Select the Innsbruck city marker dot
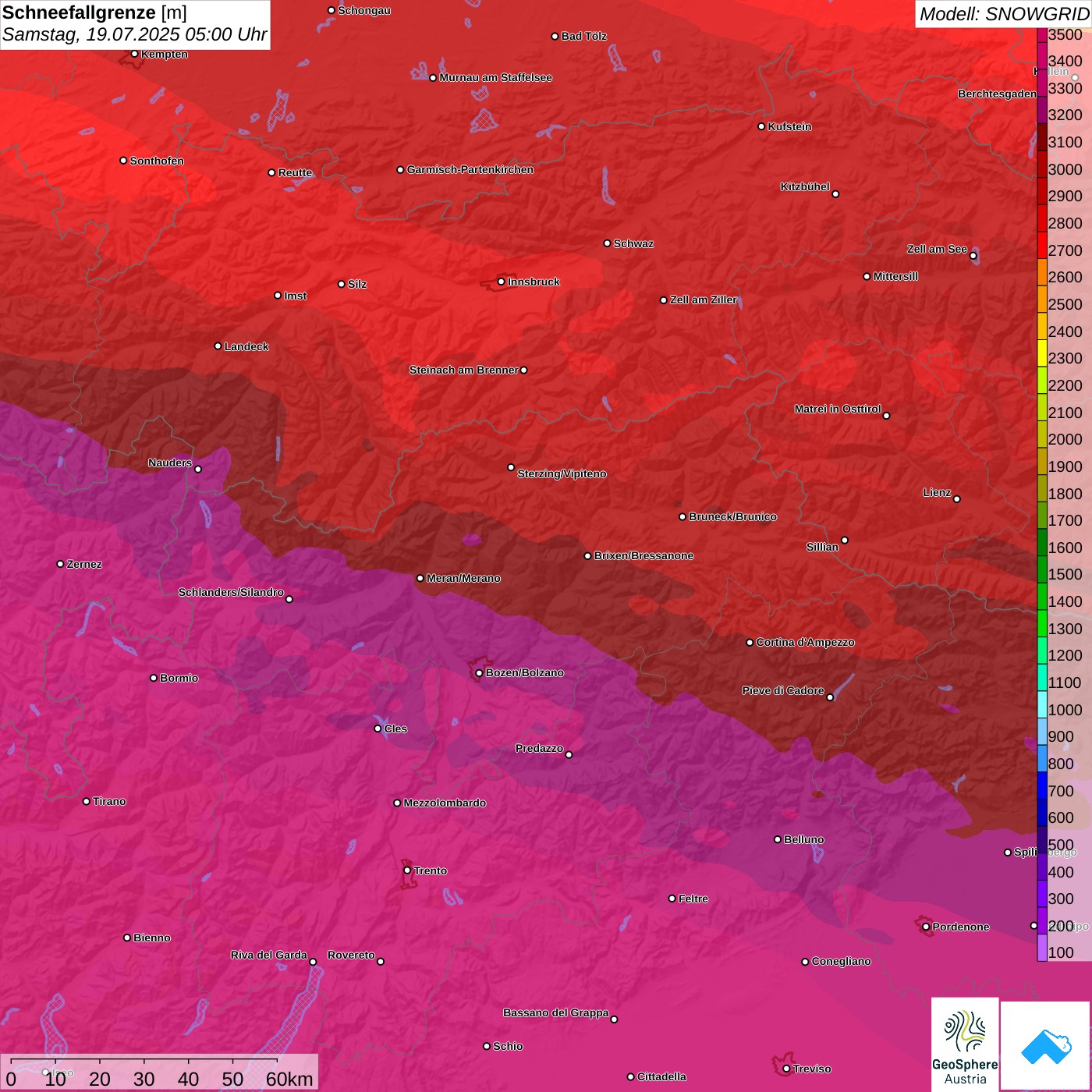 click(x=502, y=282)
